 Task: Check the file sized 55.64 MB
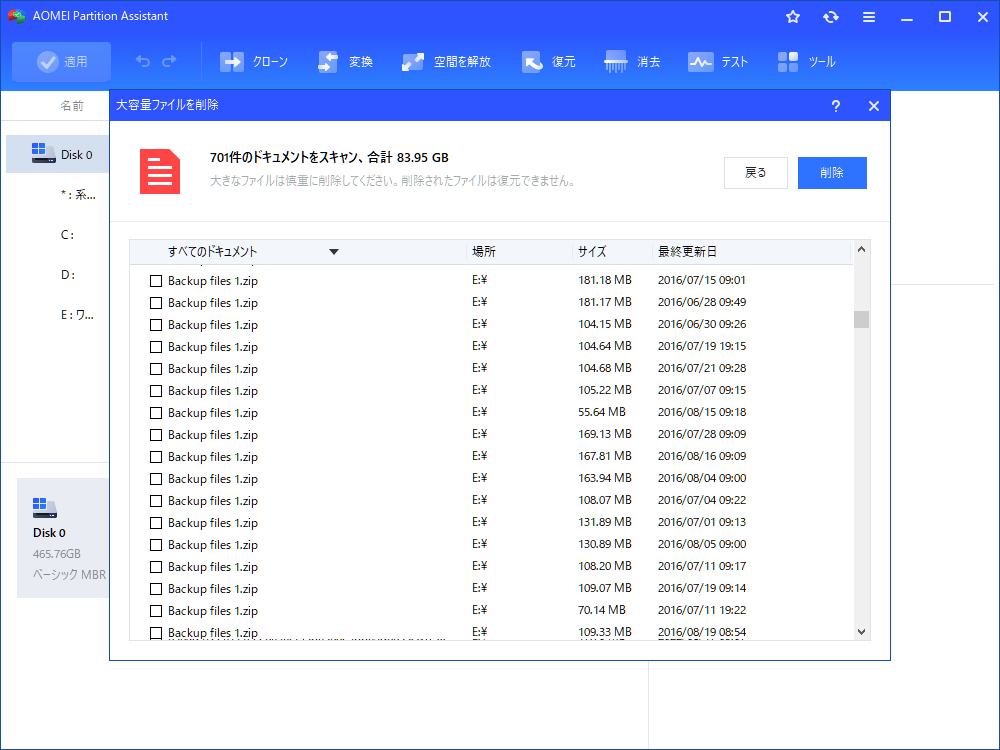pos(156,413)
